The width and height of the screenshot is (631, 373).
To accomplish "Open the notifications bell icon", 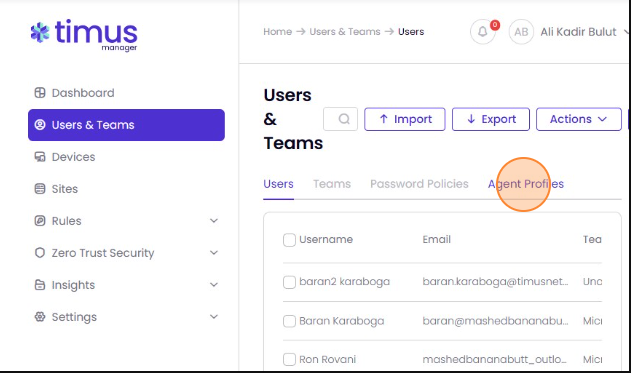I will tap(483, 31).
